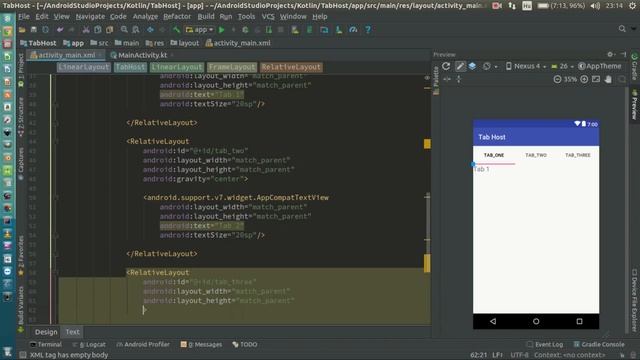Click the Tab 1 text in preview
This screenshot has width=640, height=360.
coord(482,169)
